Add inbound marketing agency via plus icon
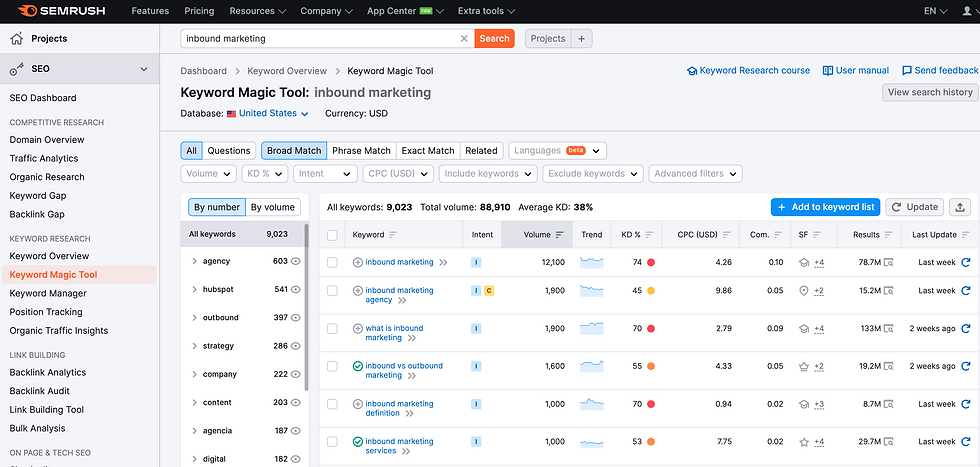Image resolution: width=980 pixels, height=467 pixels. click(358, 291)
